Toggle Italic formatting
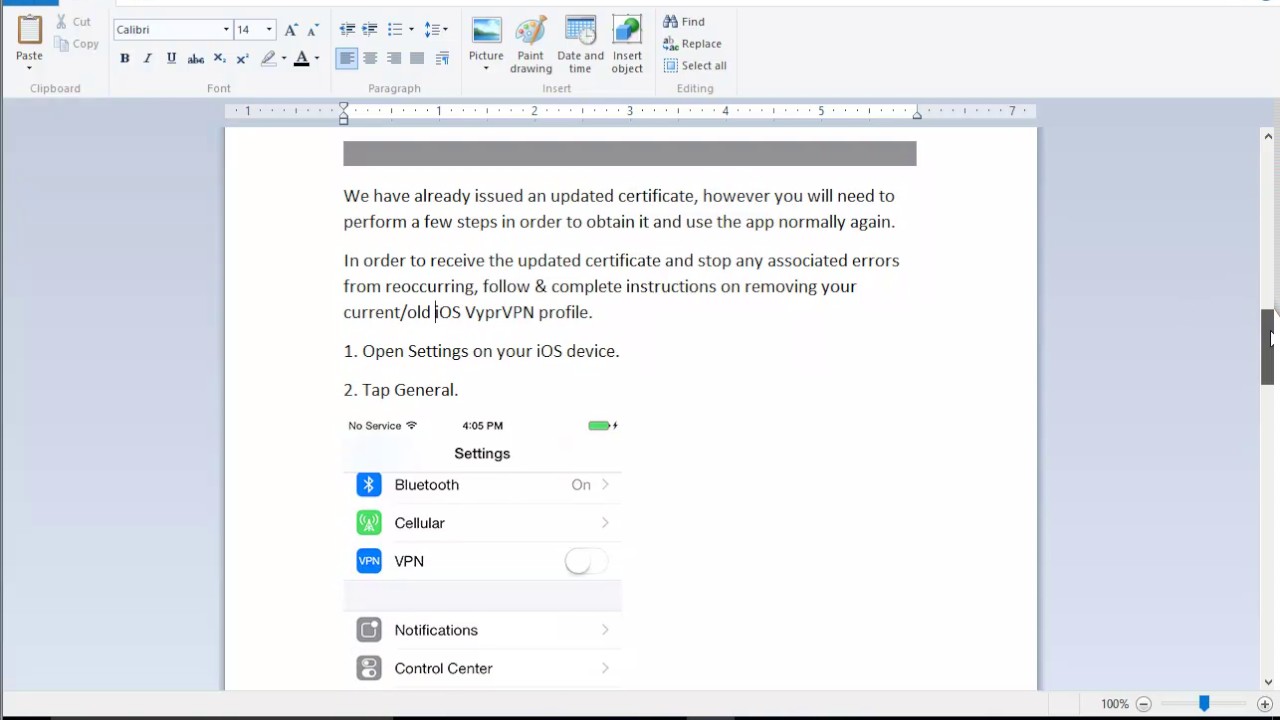Viewport: 1280px width, 720px height. tap(148, 59)
